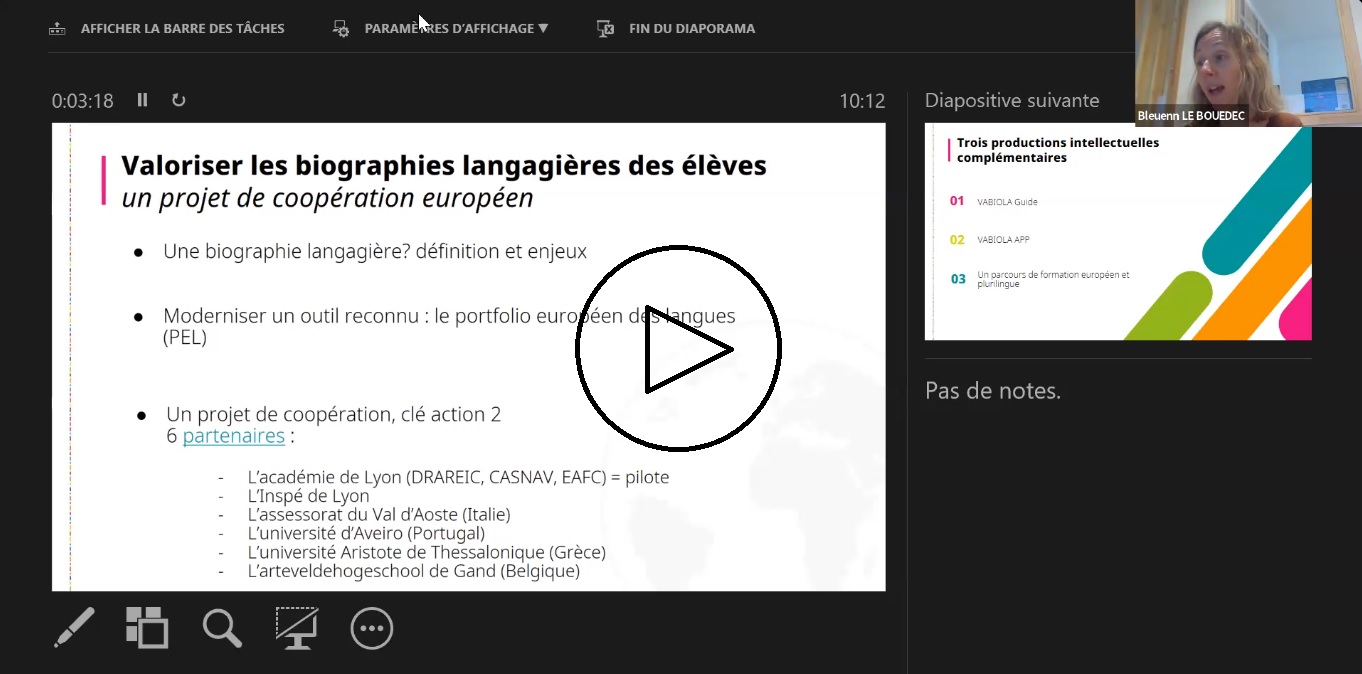This screenshot has width=1362, height=674.
Task: Open the see all slides grid
Action: click(147, 628)
